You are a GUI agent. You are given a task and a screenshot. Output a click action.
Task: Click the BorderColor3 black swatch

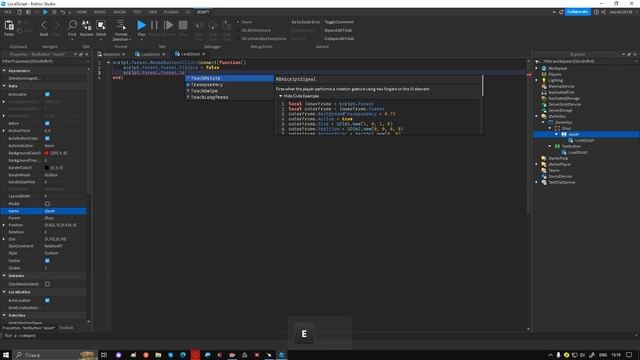47,168
